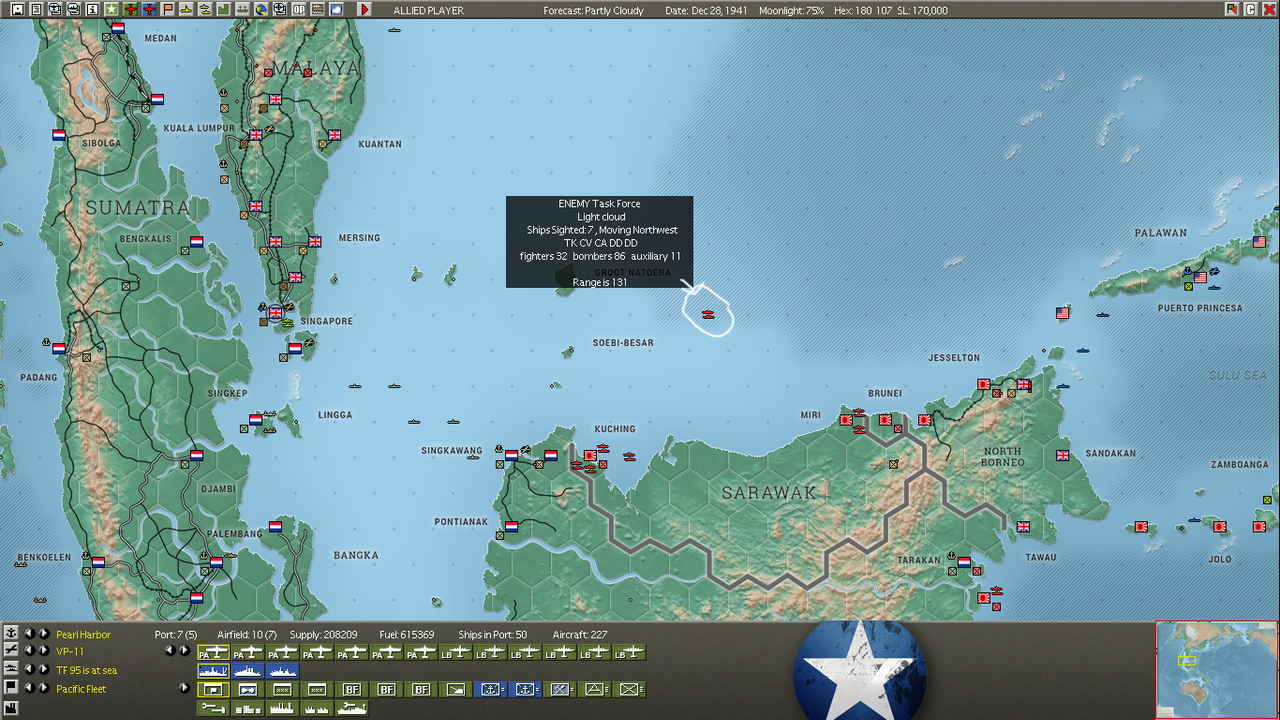This screenshot has height=720, width=1280.
Task: Click the red aircraft on green icon
Action: pyautogui.click(x=131, y=9)
